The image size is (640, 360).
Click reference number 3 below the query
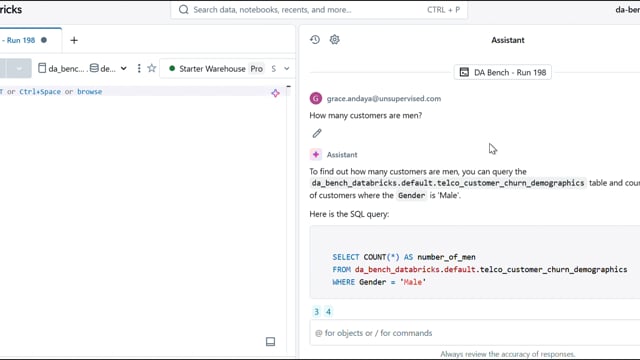[x=316, y=312]
